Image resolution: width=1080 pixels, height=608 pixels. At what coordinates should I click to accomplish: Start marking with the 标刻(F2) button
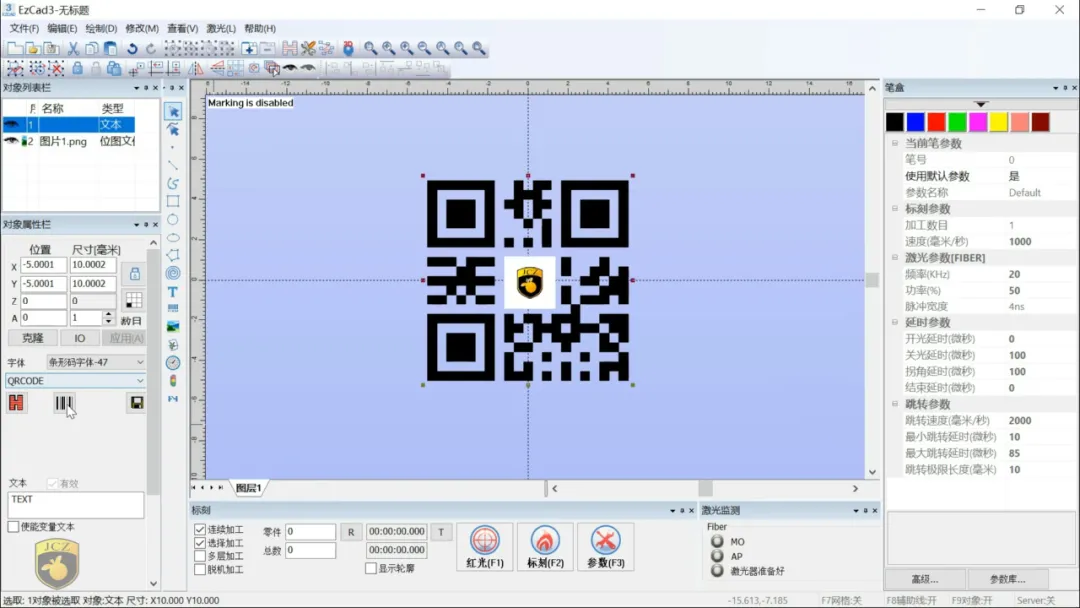coord(545,546)
